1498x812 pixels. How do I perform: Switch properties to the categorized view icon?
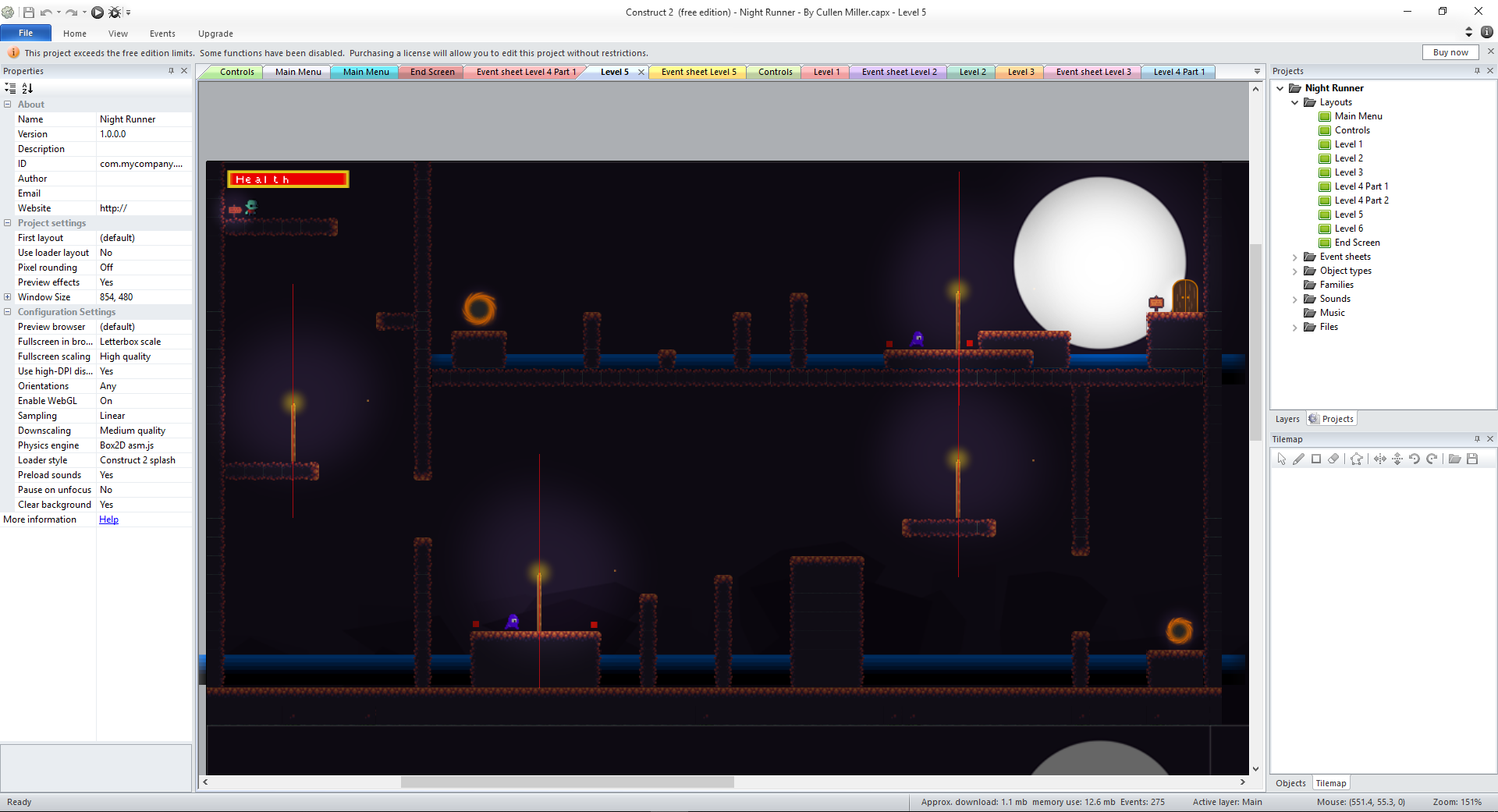(10, 88)
